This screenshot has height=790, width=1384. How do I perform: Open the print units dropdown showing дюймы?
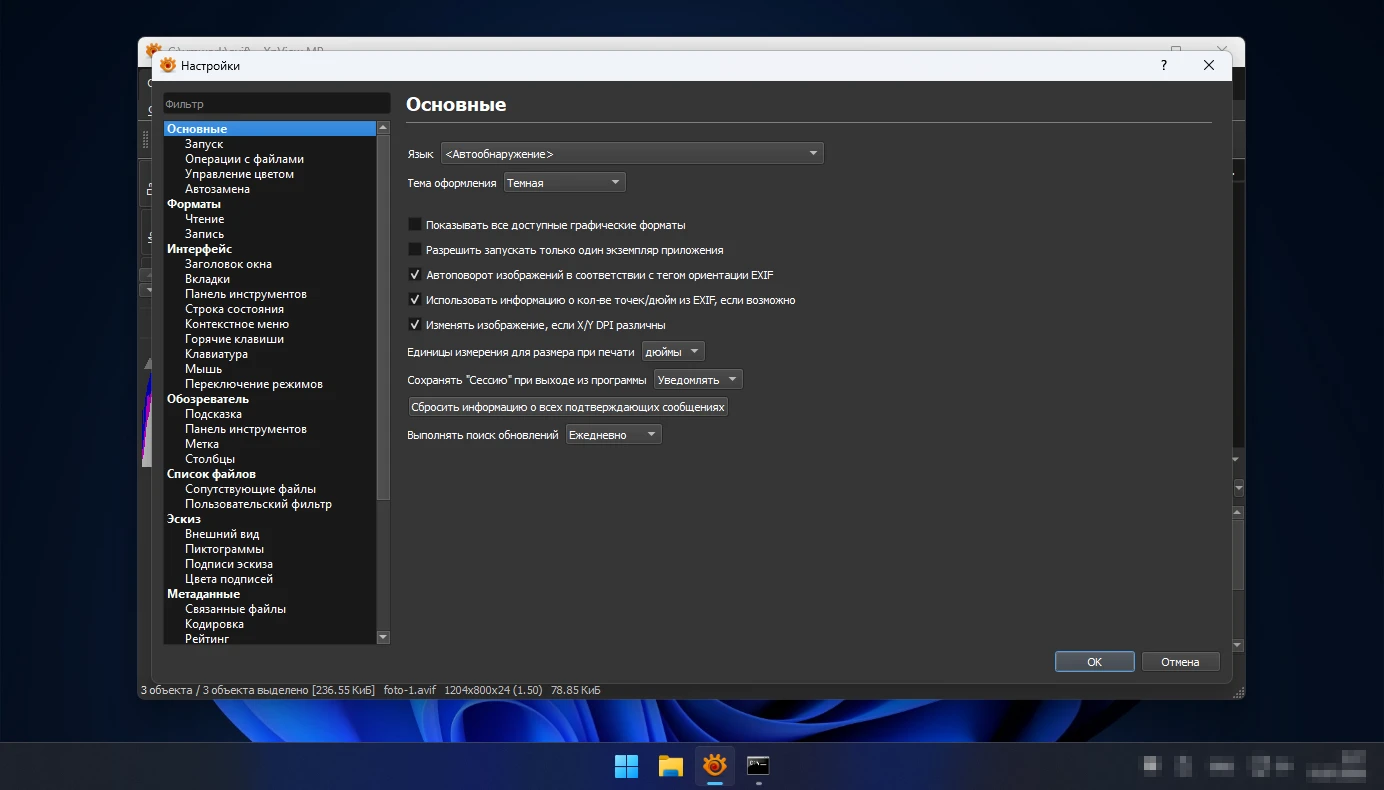[673, 352]
